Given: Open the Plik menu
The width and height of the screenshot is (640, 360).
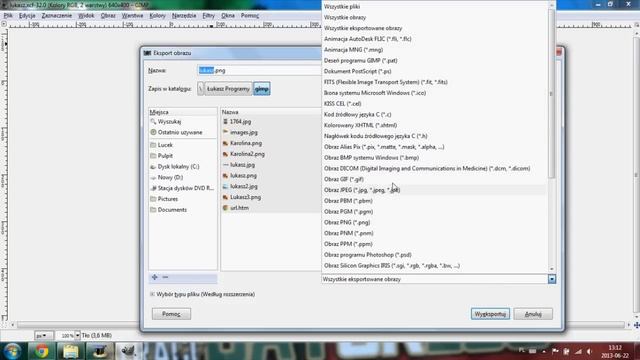Looking at the screenshot, I should click(x=8, y=16).
